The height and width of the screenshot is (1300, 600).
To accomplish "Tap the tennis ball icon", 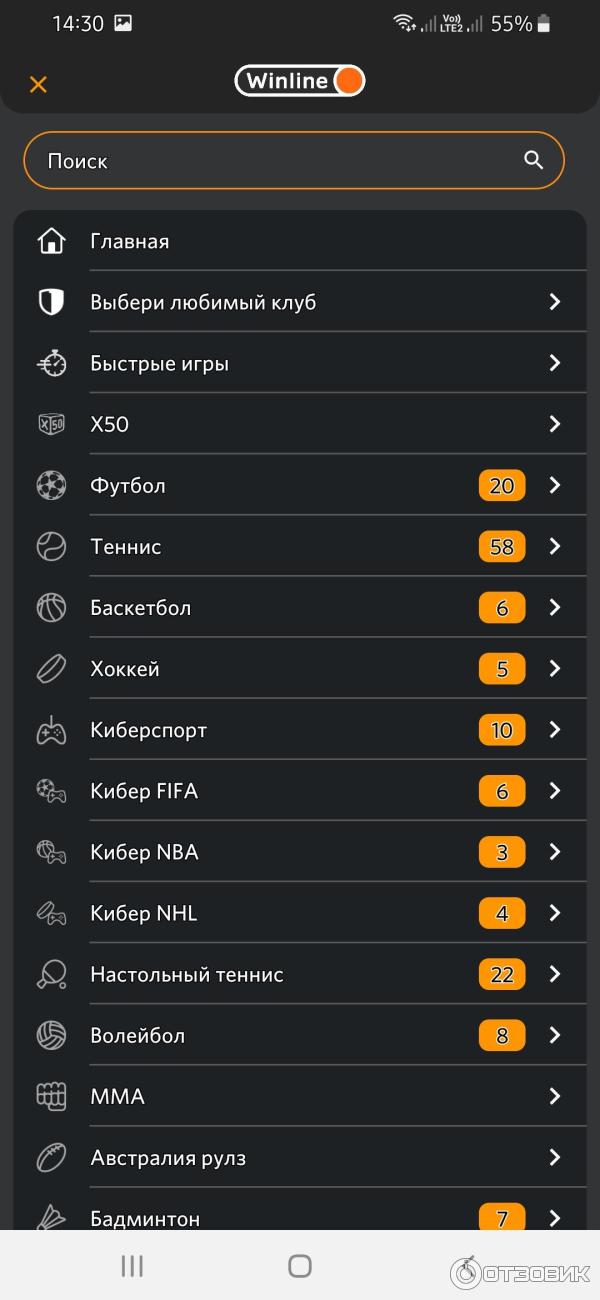I will tap(51, 547).
